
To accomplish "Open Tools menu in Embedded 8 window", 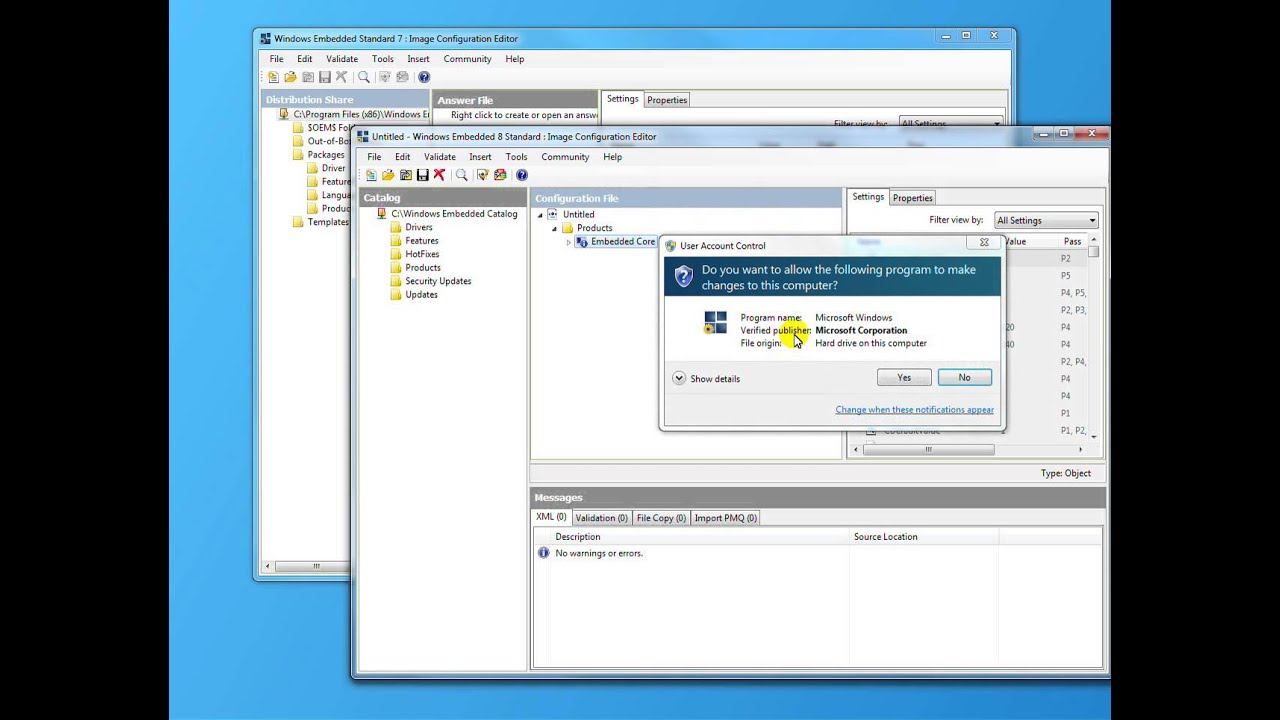I will [516, 157].
